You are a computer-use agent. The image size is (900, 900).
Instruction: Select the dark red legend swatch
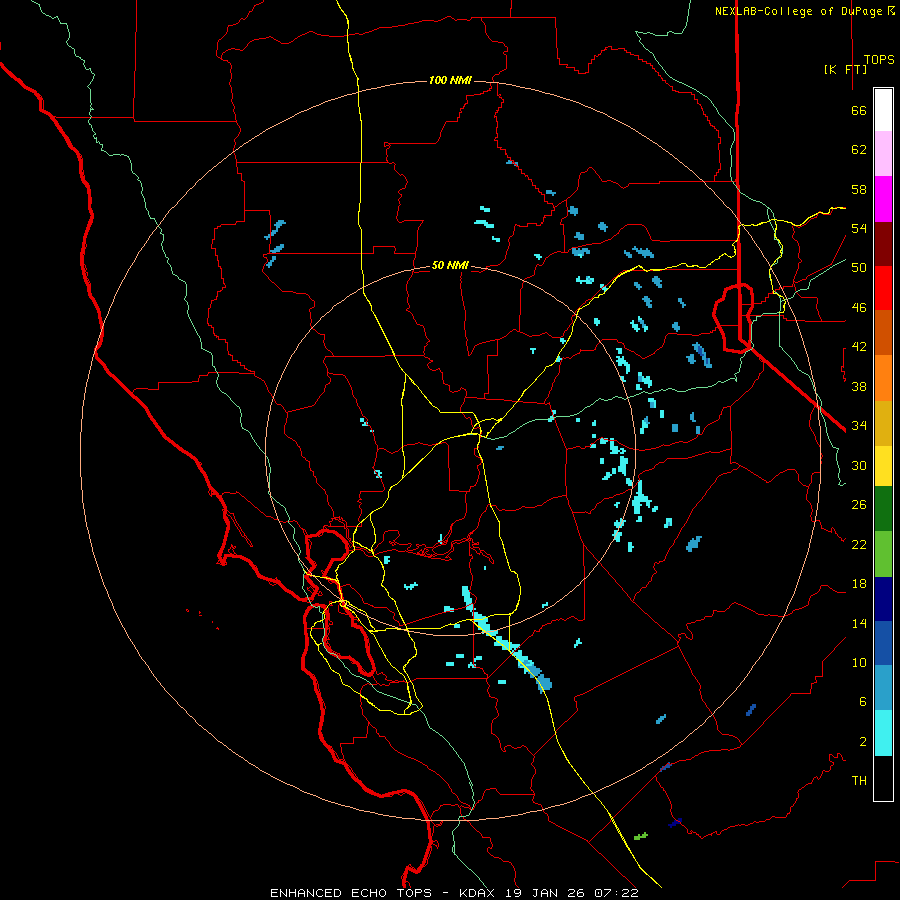click(x=883, y=244)
